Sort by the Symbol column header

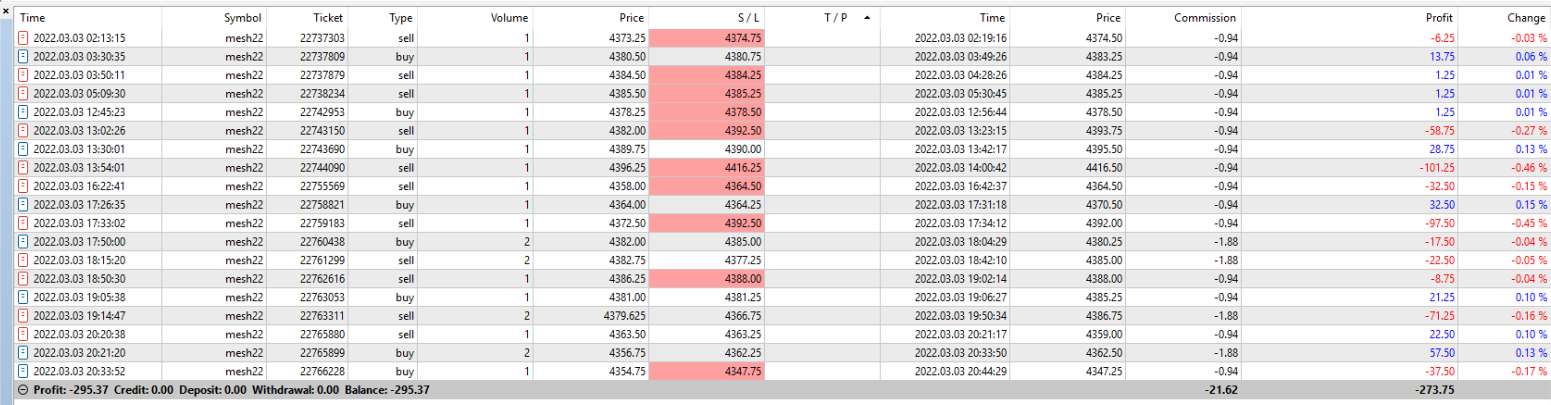(x=242, y=18)
